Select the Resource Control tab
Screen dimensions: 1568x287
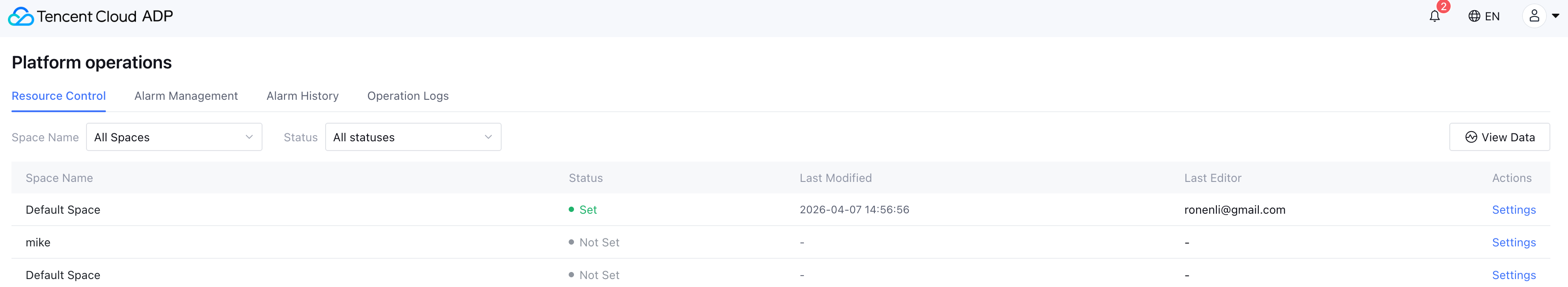[x=58, y=96]
